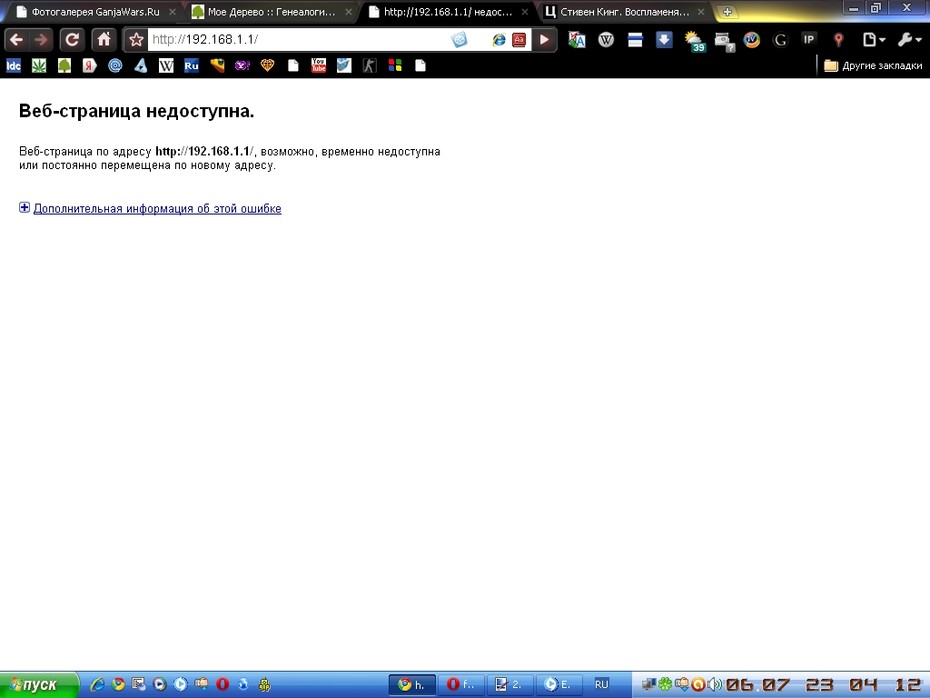This screenshot has width=930, height=698.
Task: Open the browser home page
Action: (x=104, y=40)
